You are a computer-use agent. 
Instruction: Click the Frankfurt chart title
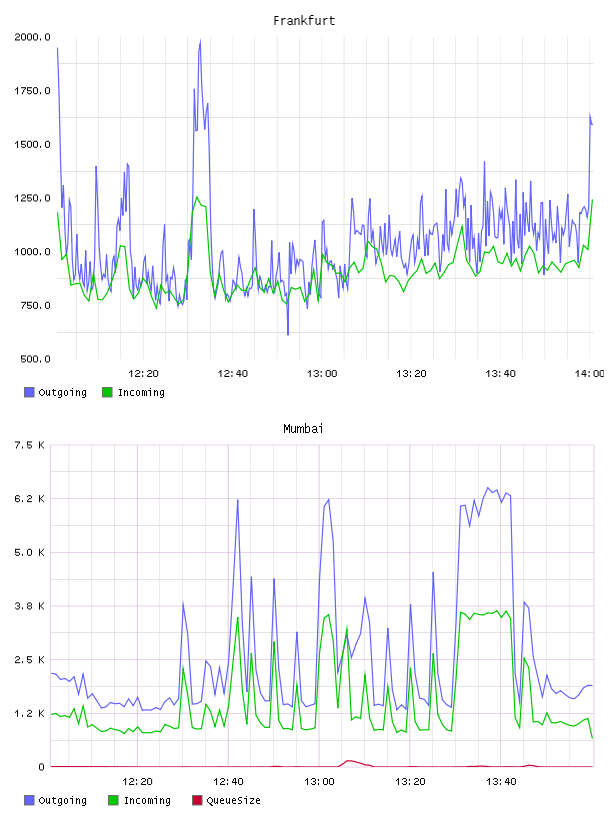[x=304, y=21]
